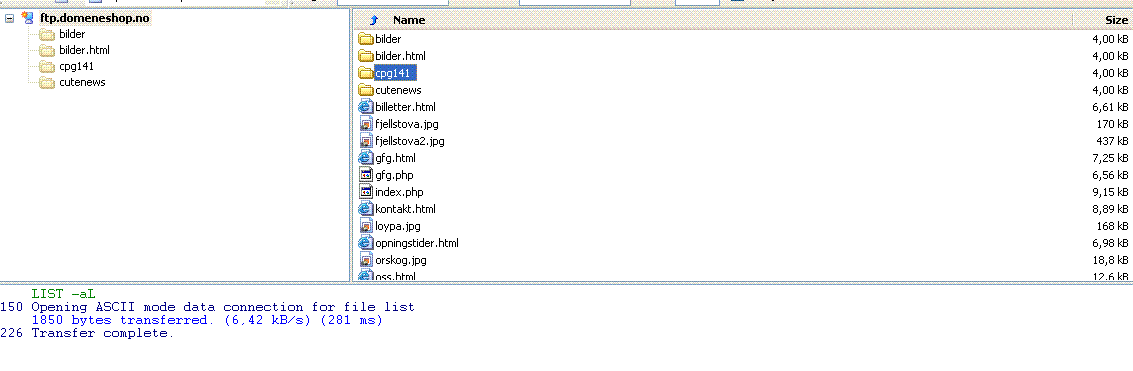Click the 6,98 kB size cell
The width and height of the screenshot is (1133, 371).
point(1111,243)
